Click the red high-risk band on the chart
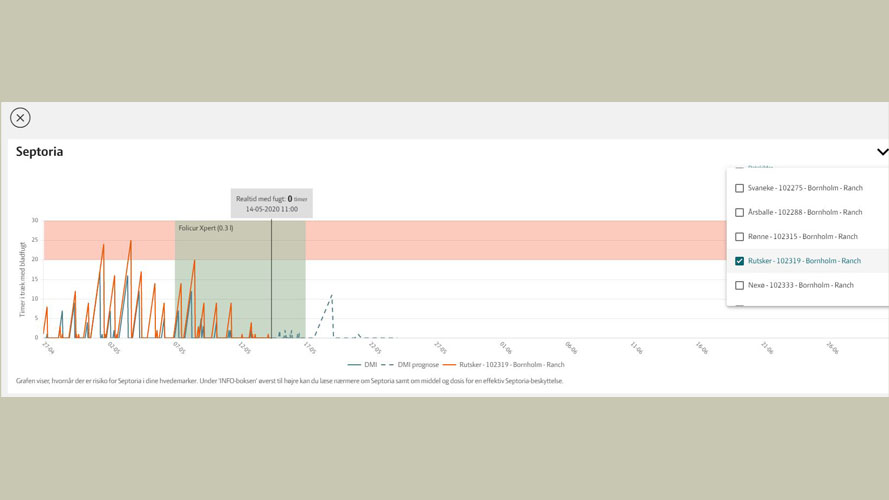Screen dimensions: 889x500 click(500, 240)
